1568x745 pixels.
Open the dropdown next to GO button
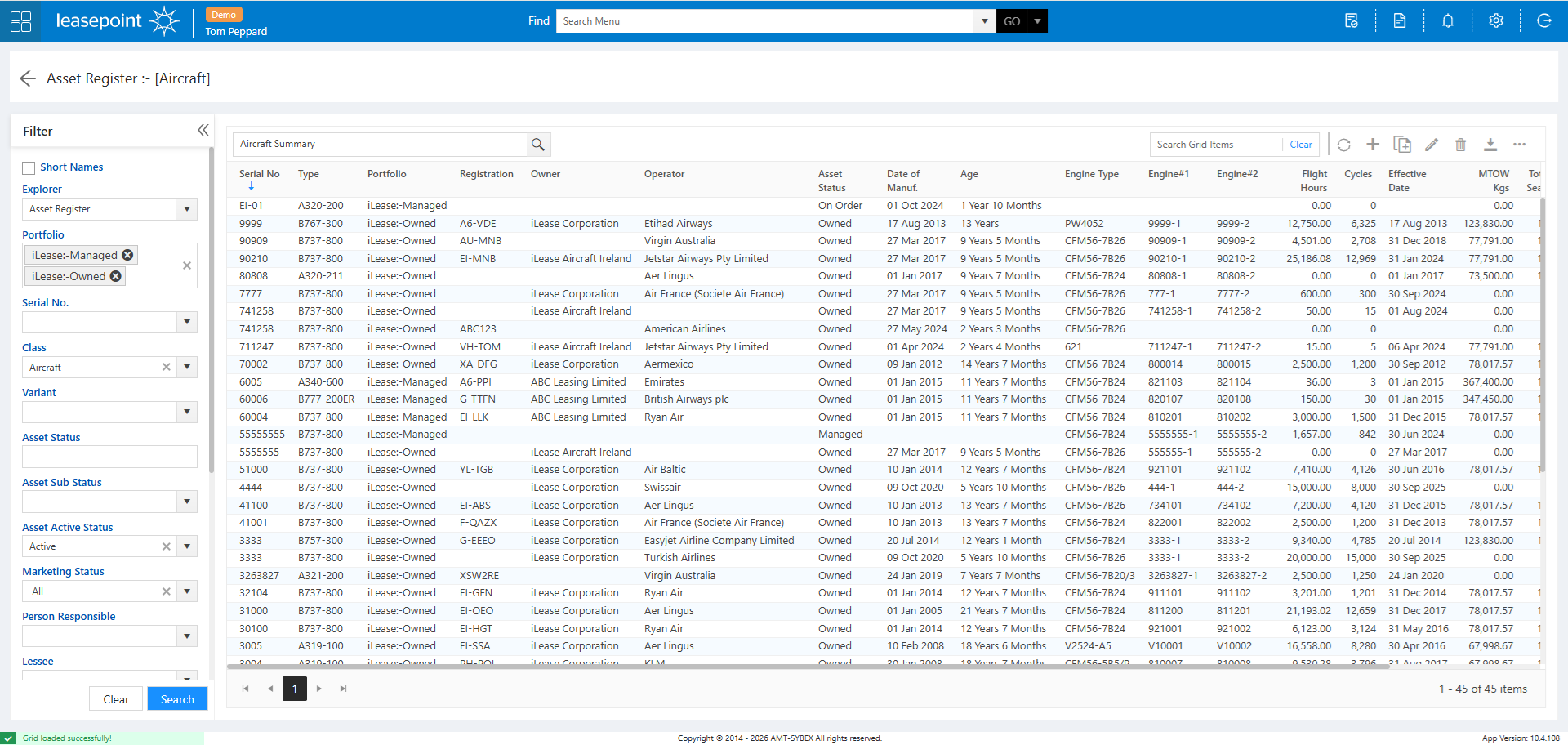pyautogui.click(x=1037, y=21)
